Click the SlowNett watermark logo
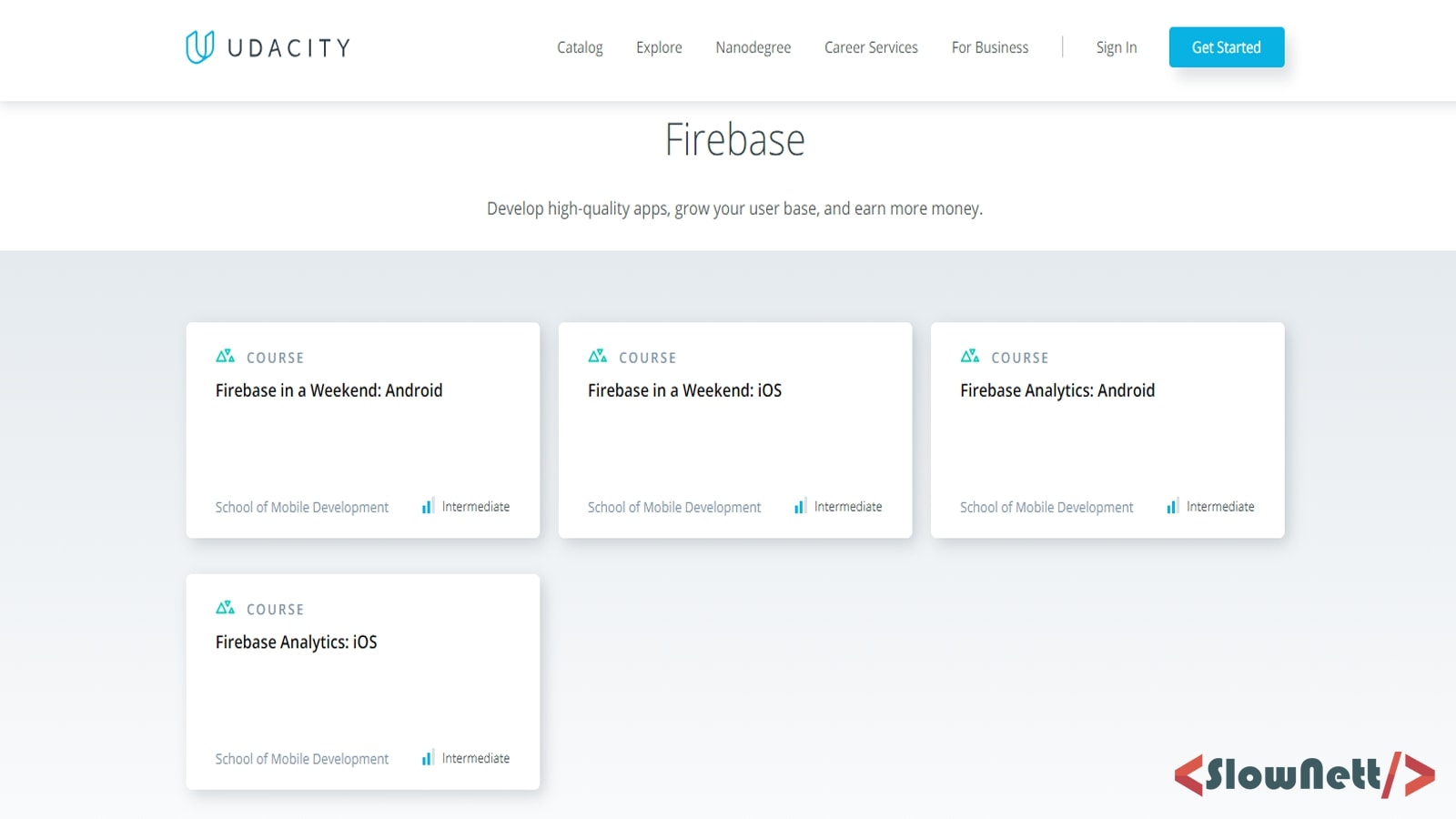 point(1304,775)
